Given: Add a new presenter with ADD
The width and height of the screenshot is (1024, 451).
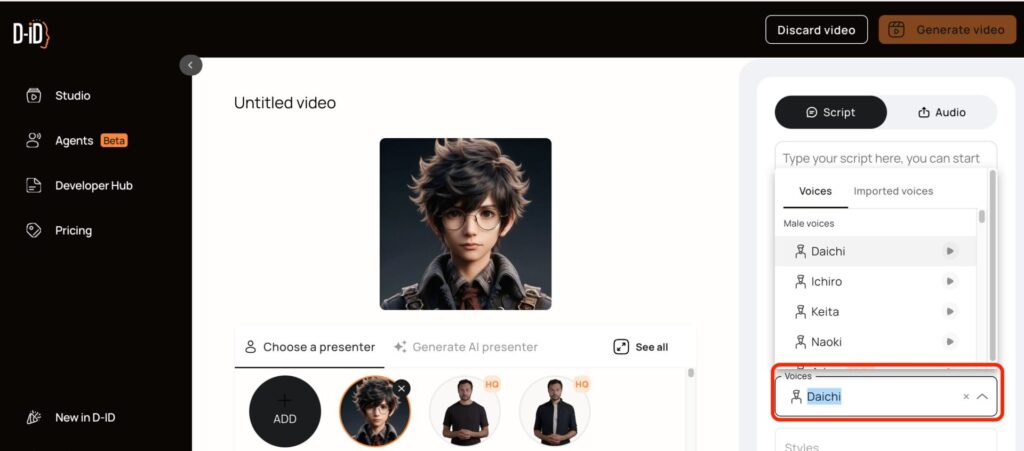Looking at the screenshot, I should [285, 411].
